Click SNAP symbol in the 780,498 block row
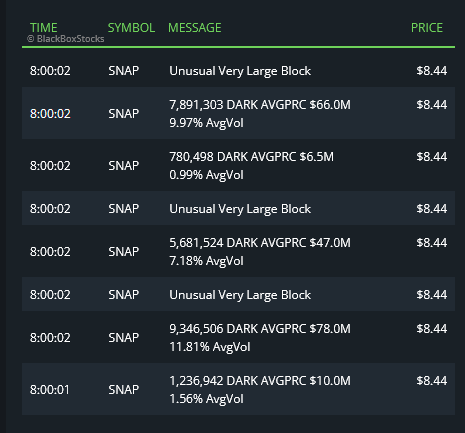The image size is (465, 433). tap(124, 165)
